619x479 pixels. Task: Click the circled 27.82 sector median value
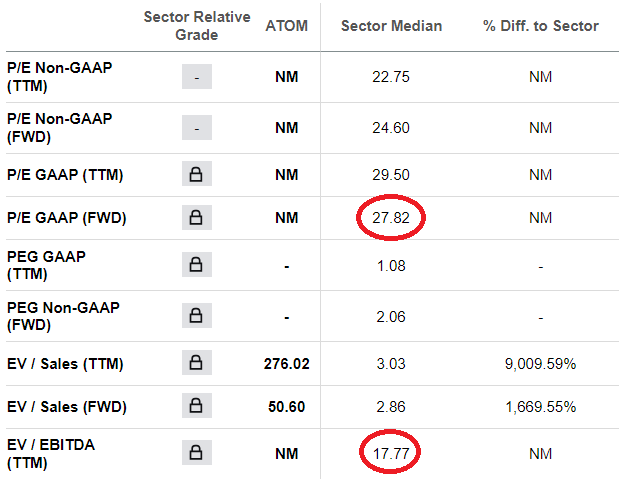[391, 218]
